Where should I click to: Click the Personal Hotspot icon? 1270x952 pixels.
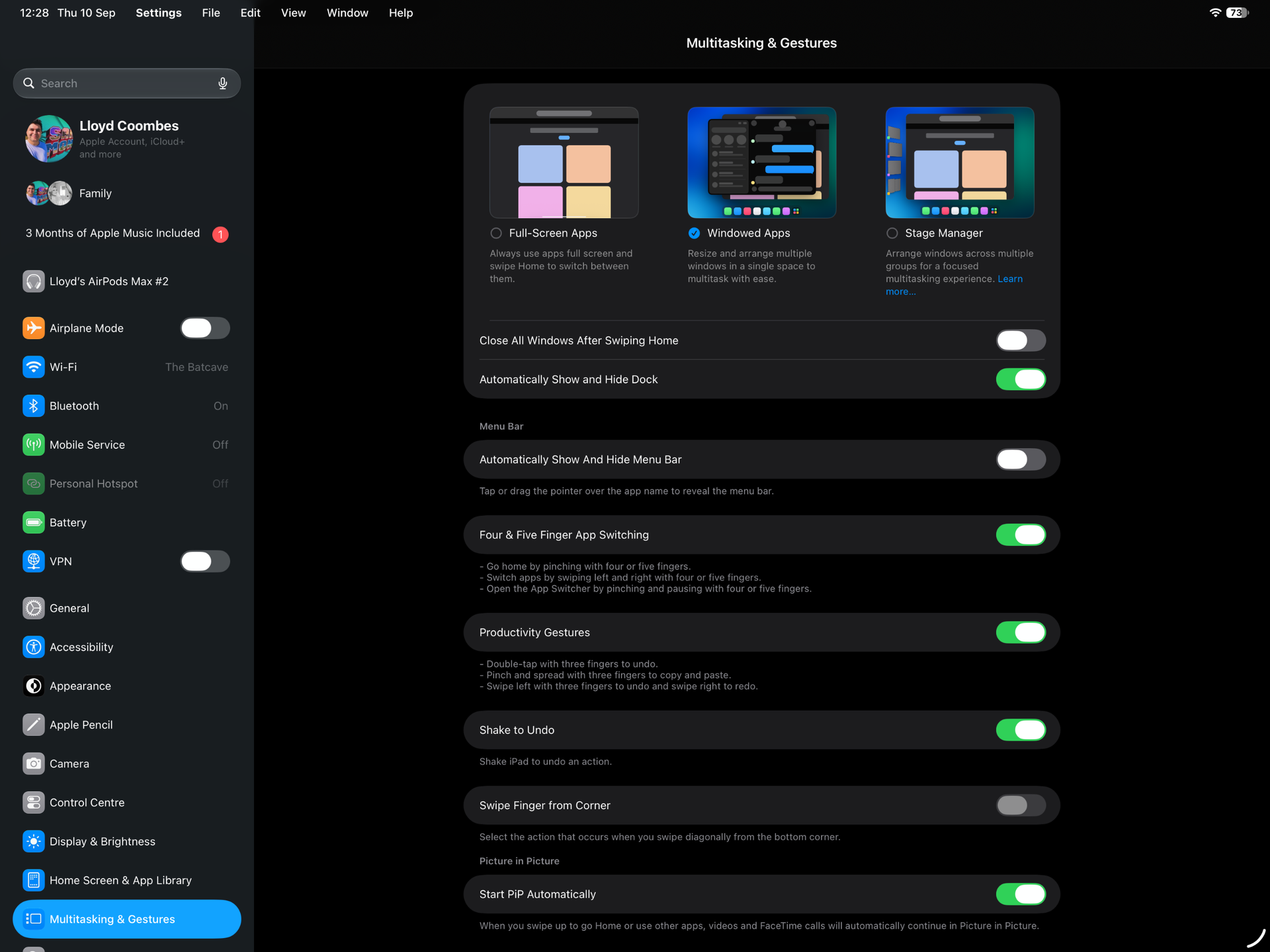click(34, 483)
